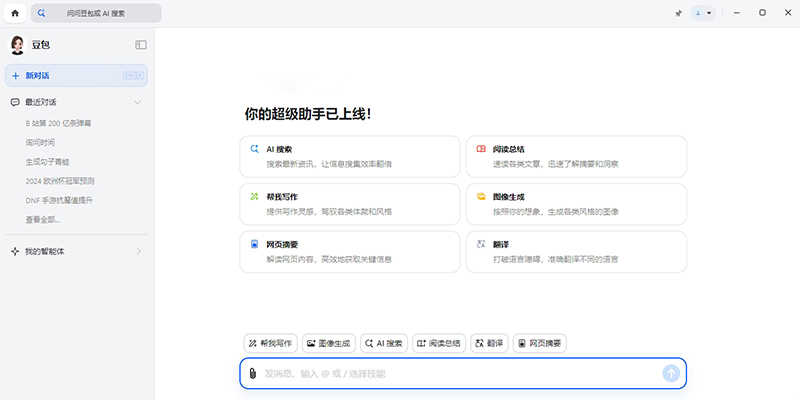Open the 翻译 card title

coord(501,244)
